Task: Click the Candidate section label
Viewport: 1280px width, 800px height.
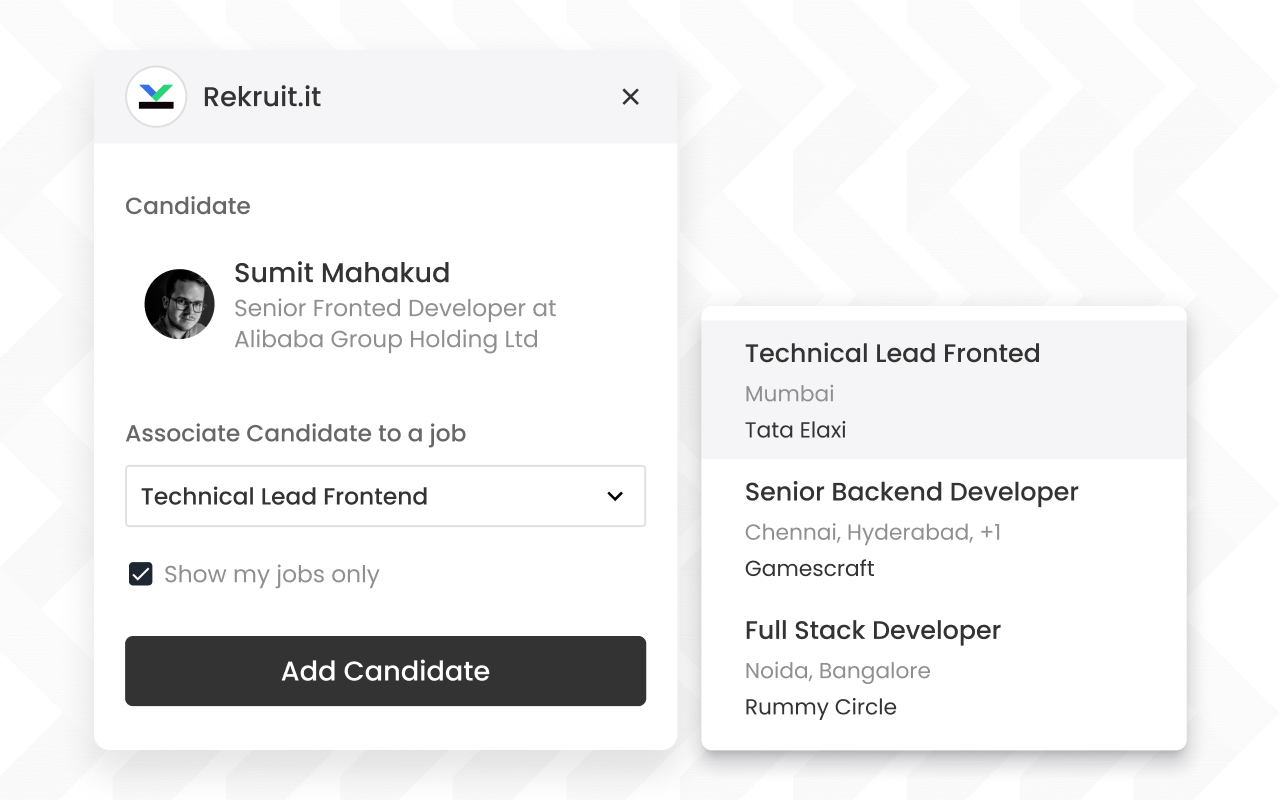Action: point(187,205)
